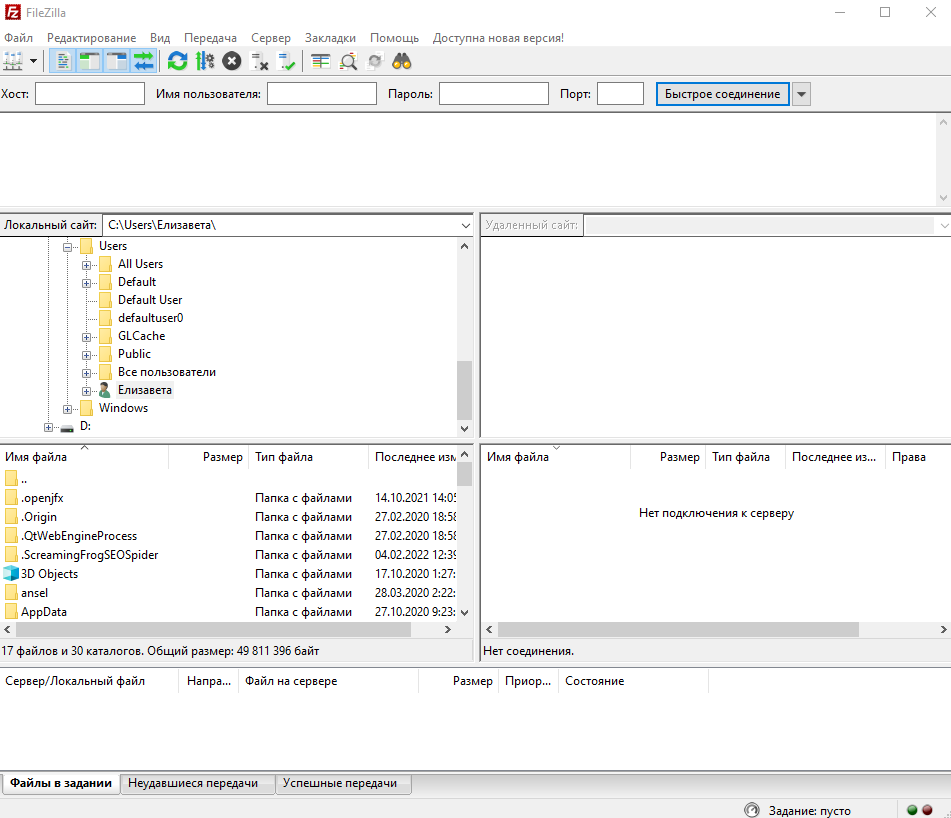Open the Закладки menu
The image size is (951, 818).
pyautogui.click(x=330, y=38)
